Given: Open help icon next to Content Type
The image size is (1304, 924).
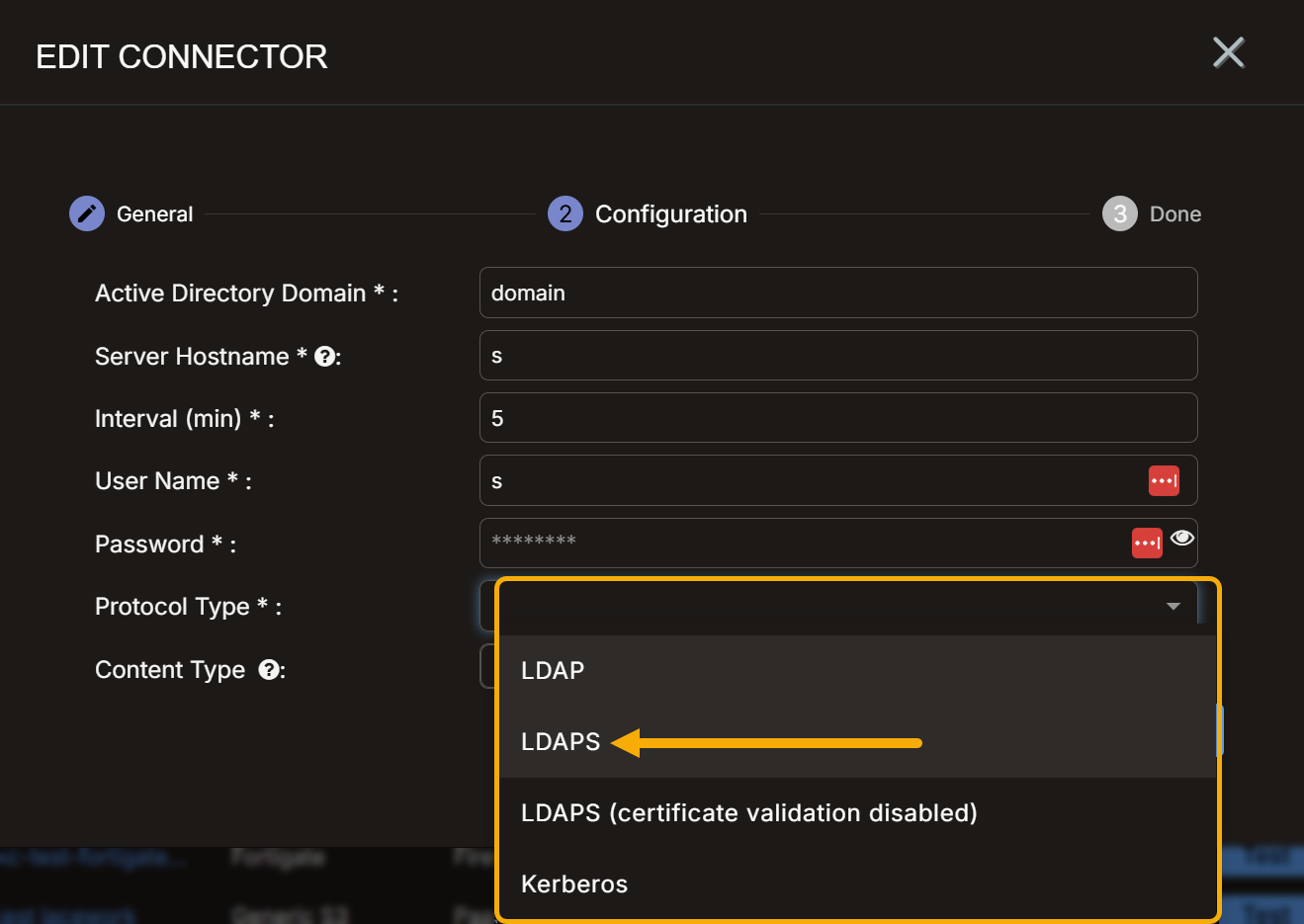Looking at the screenshot, I should (269, 670).
